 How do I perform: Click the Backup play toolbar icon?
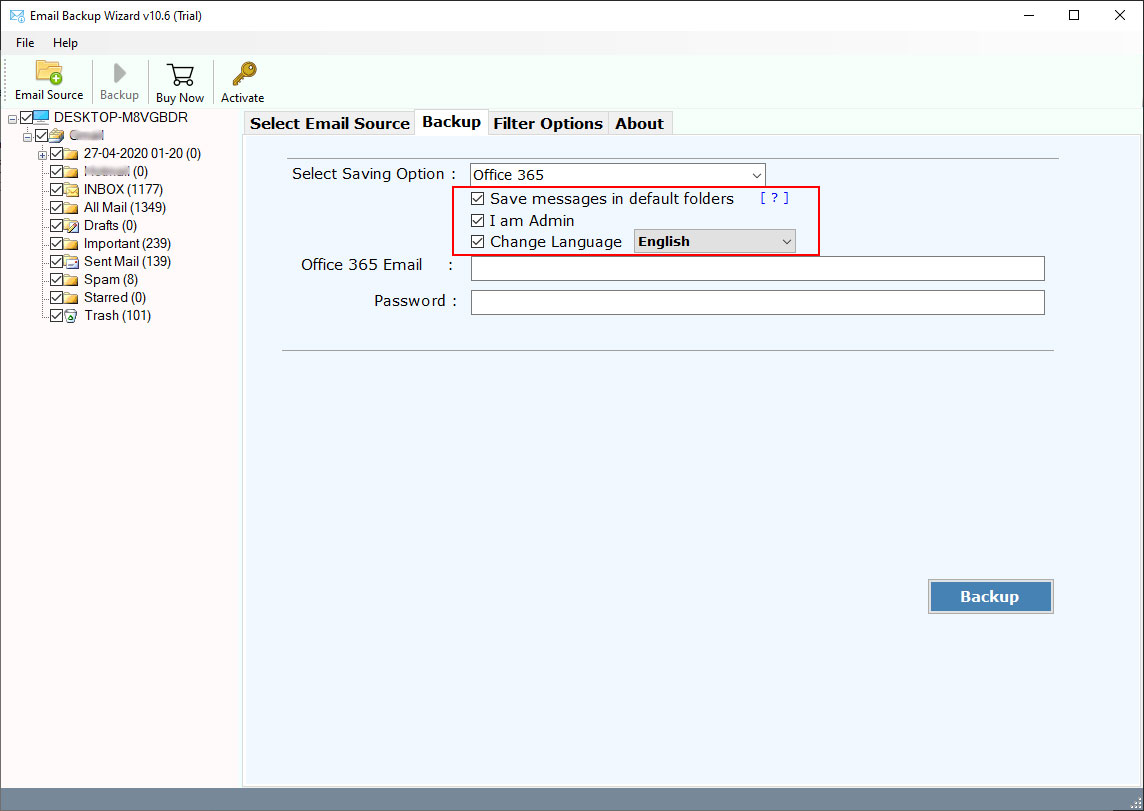[120, 73]
